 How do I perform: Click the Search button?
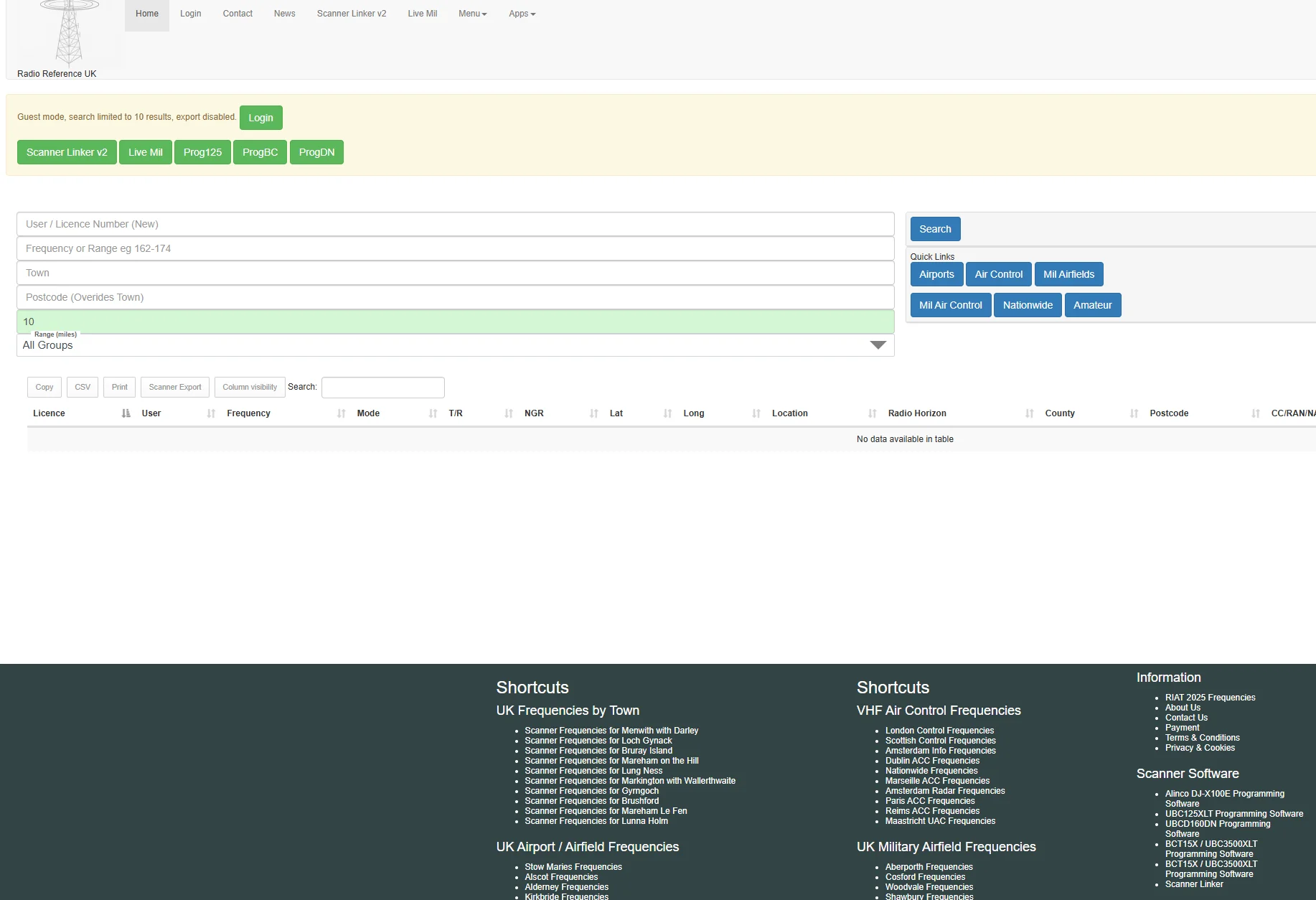[934, 228]
